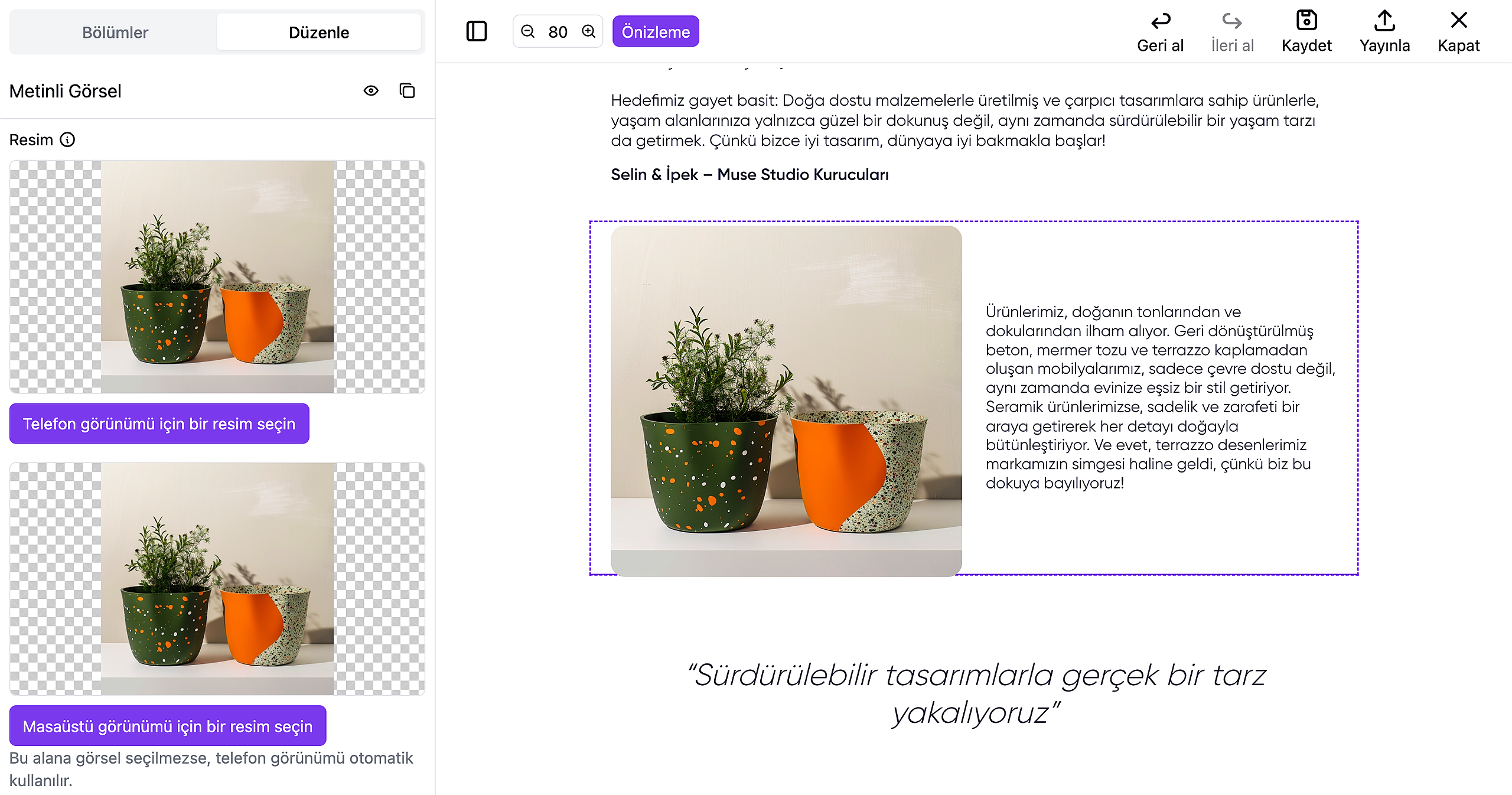Click the desktop view image thumbnail
The width and height of the screenshot is (1512, 795).
point(217,579)
